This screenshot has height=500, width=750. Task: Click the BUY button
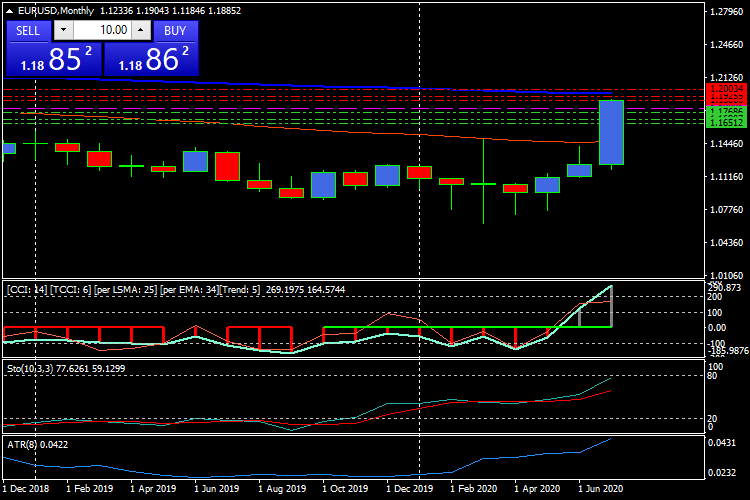[x=175, y=31]
